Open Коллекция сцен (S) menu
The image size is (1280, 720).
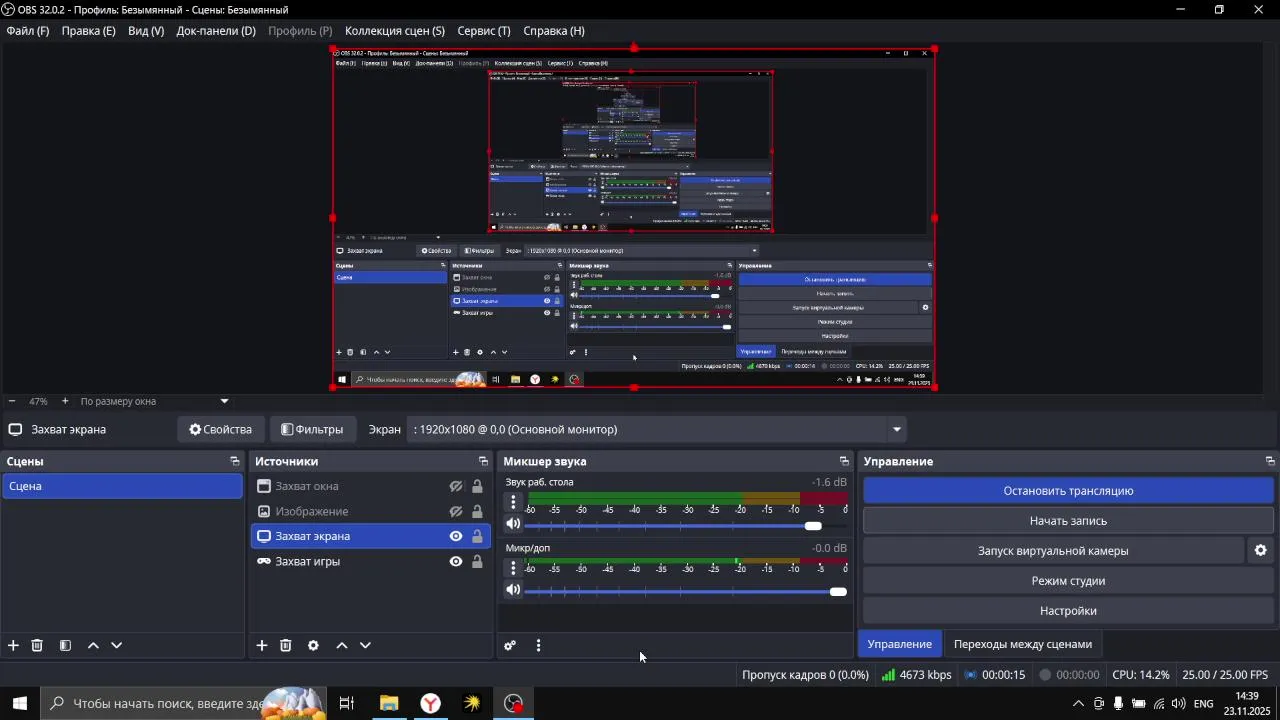coord(395,31)
